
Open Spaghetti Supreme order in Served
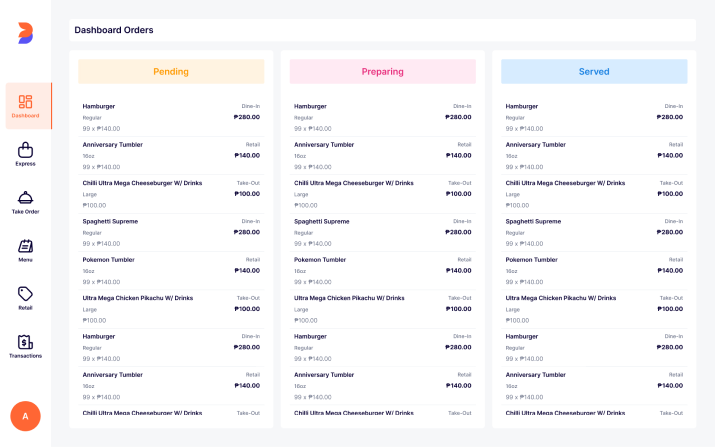point(594,232)
